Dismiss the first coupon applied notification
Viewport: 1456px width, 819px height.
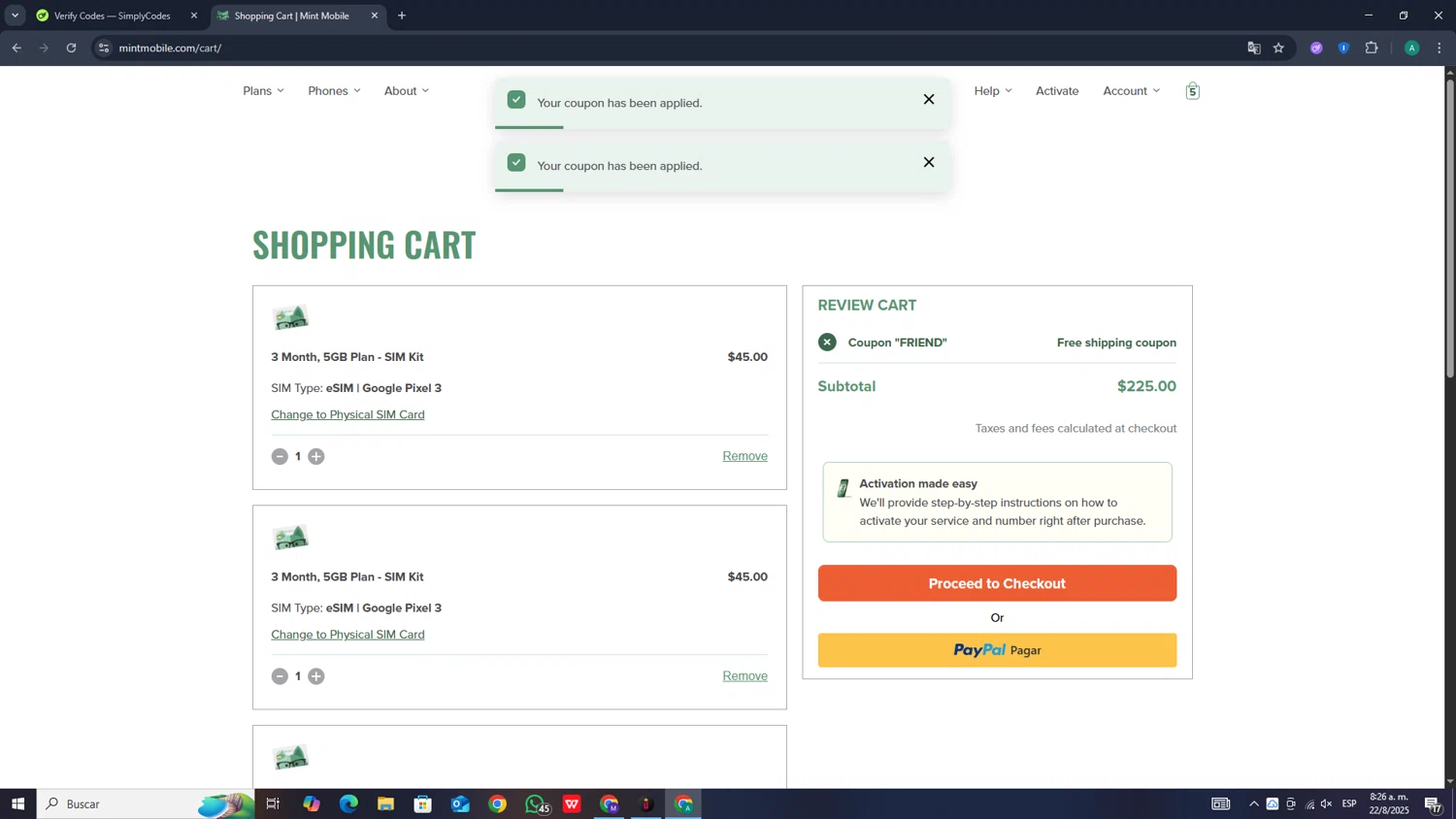(929, 100)
